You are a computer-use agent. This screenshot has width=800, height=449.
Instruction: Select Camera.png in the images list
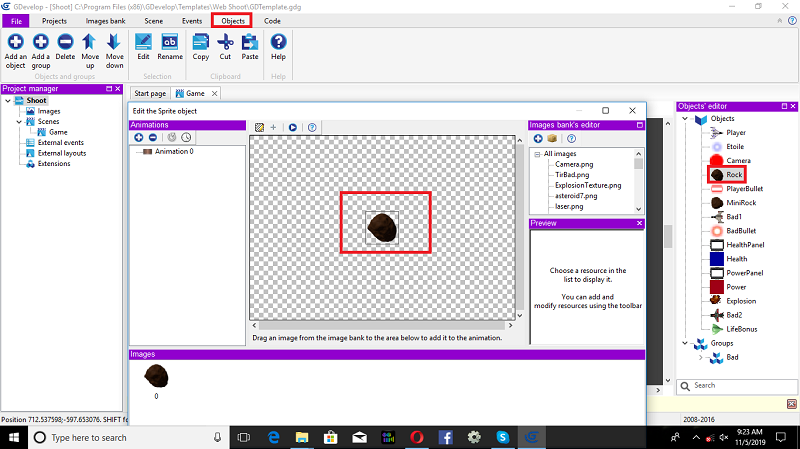[574, 164]
